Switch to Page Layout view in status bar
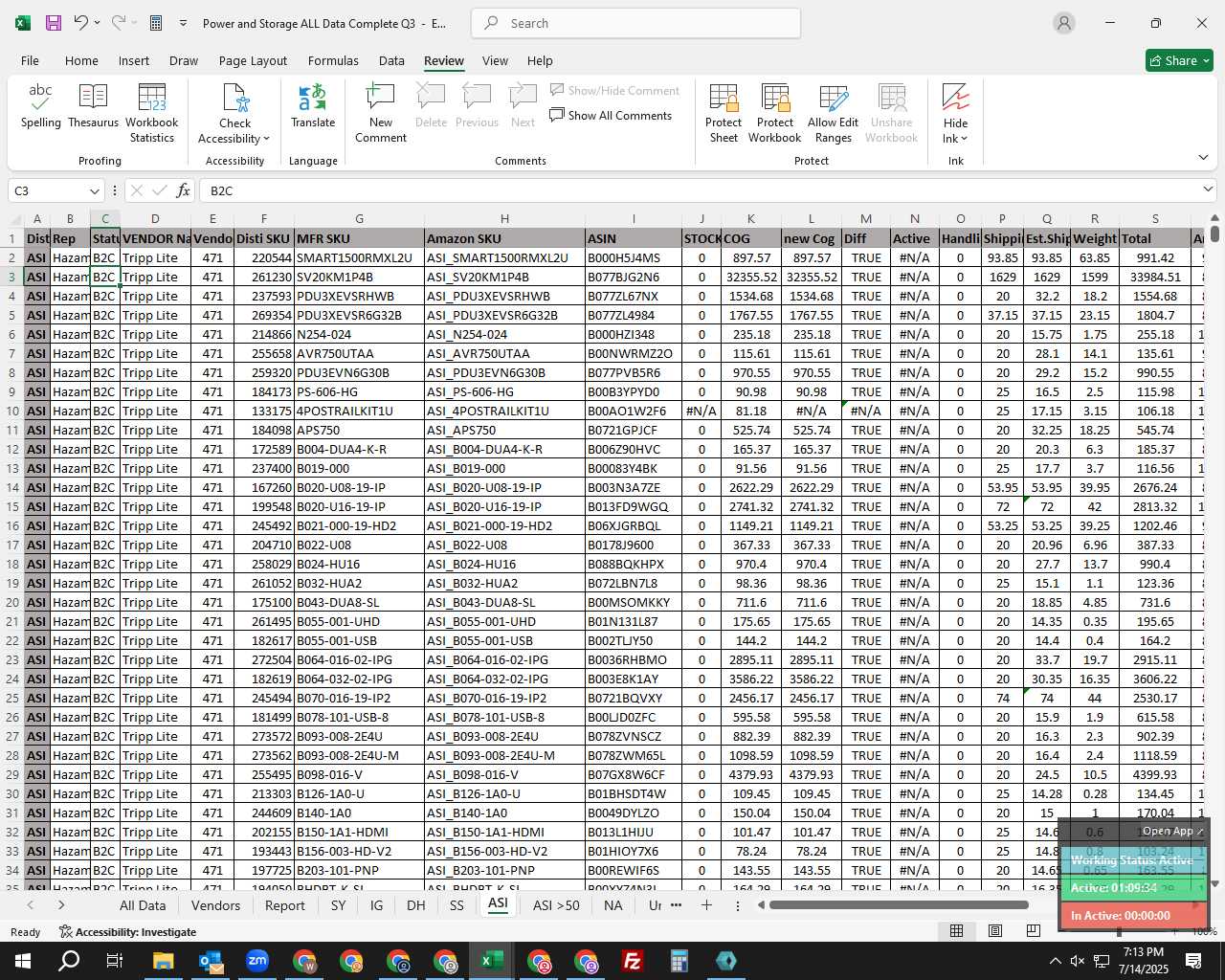1225x980 pixels. tap(995, 930)
